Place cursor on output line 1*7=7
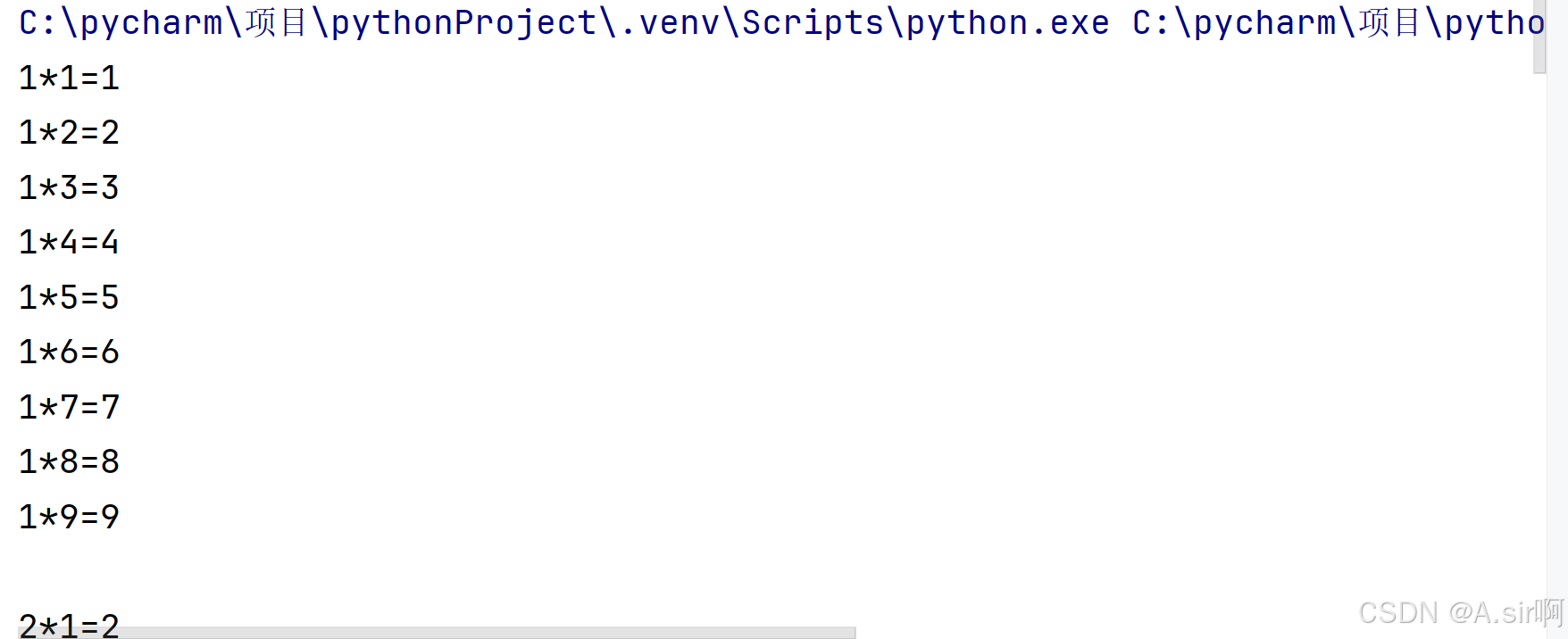This screenshot has height=639, width=1568. coord(69,408)
